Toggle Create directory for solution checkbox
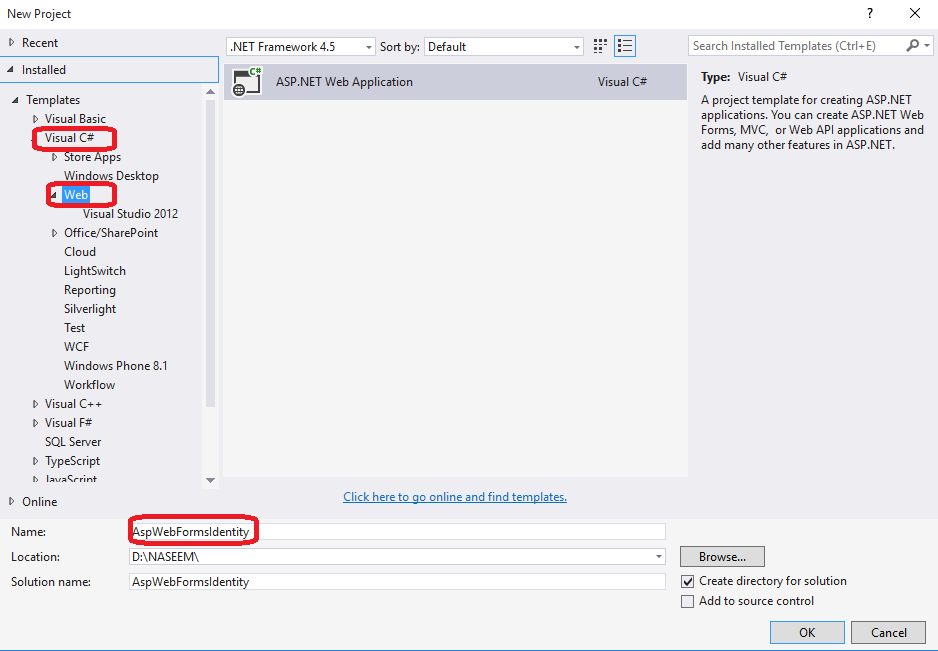This screenshot has height=651, width=938. (x=688, y=581)
